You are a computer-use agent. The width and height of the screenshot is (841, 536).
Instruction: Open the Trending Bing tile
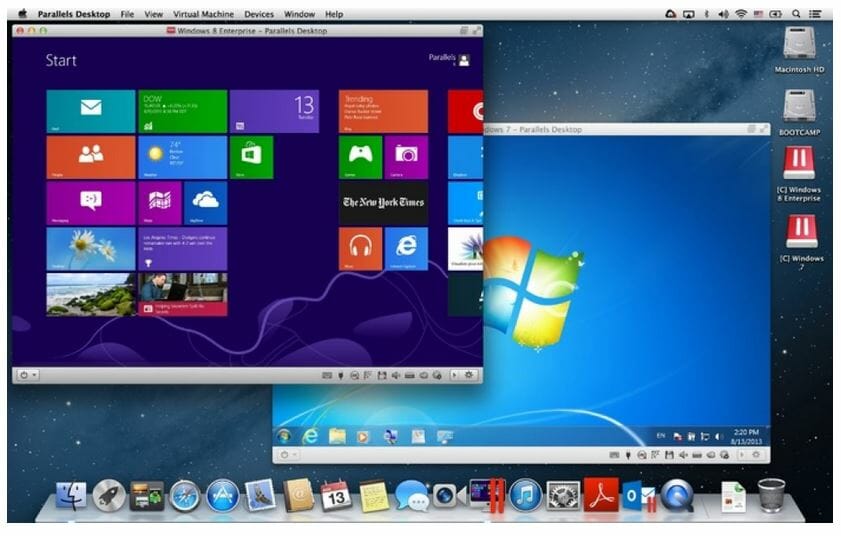point(383,111)
